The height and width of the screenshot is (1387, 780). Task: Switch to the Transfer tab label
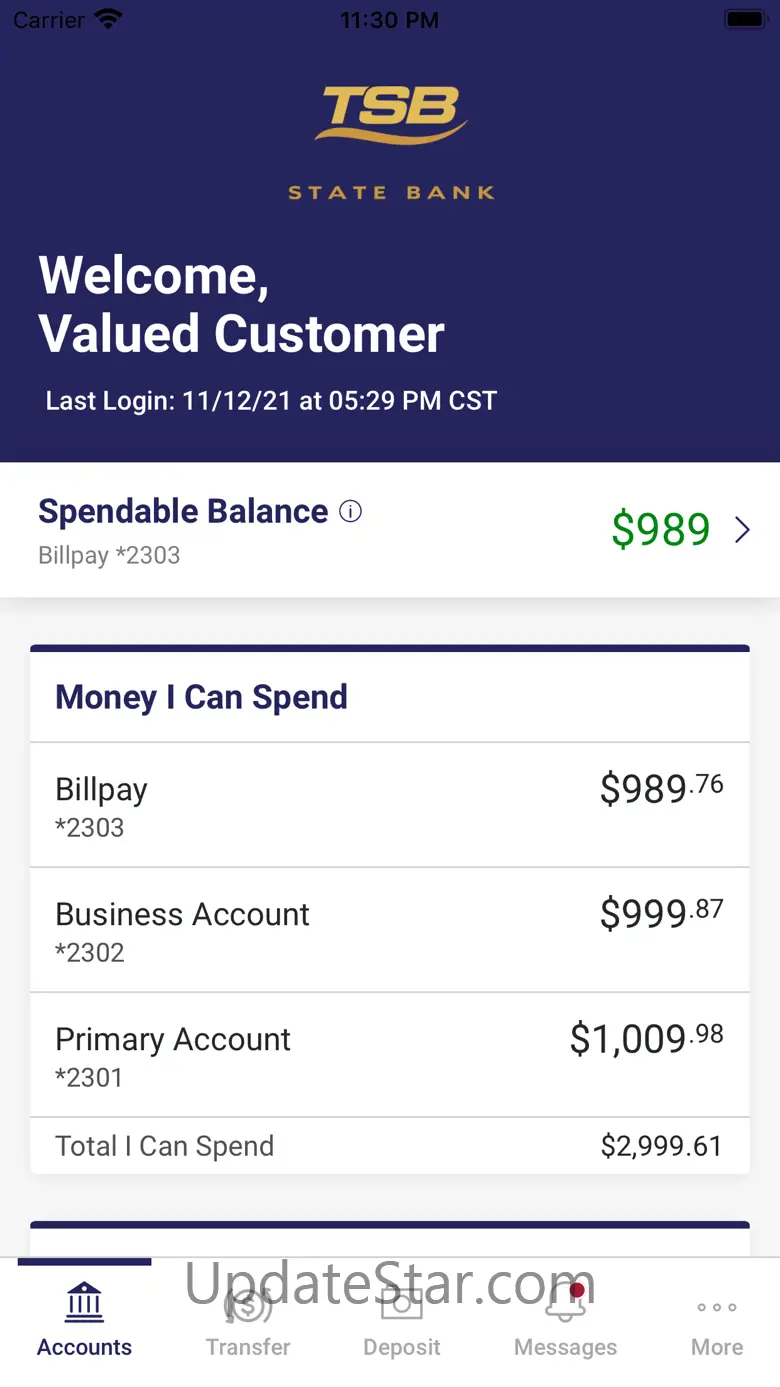pyautogui.click(x=248, y=1347)
